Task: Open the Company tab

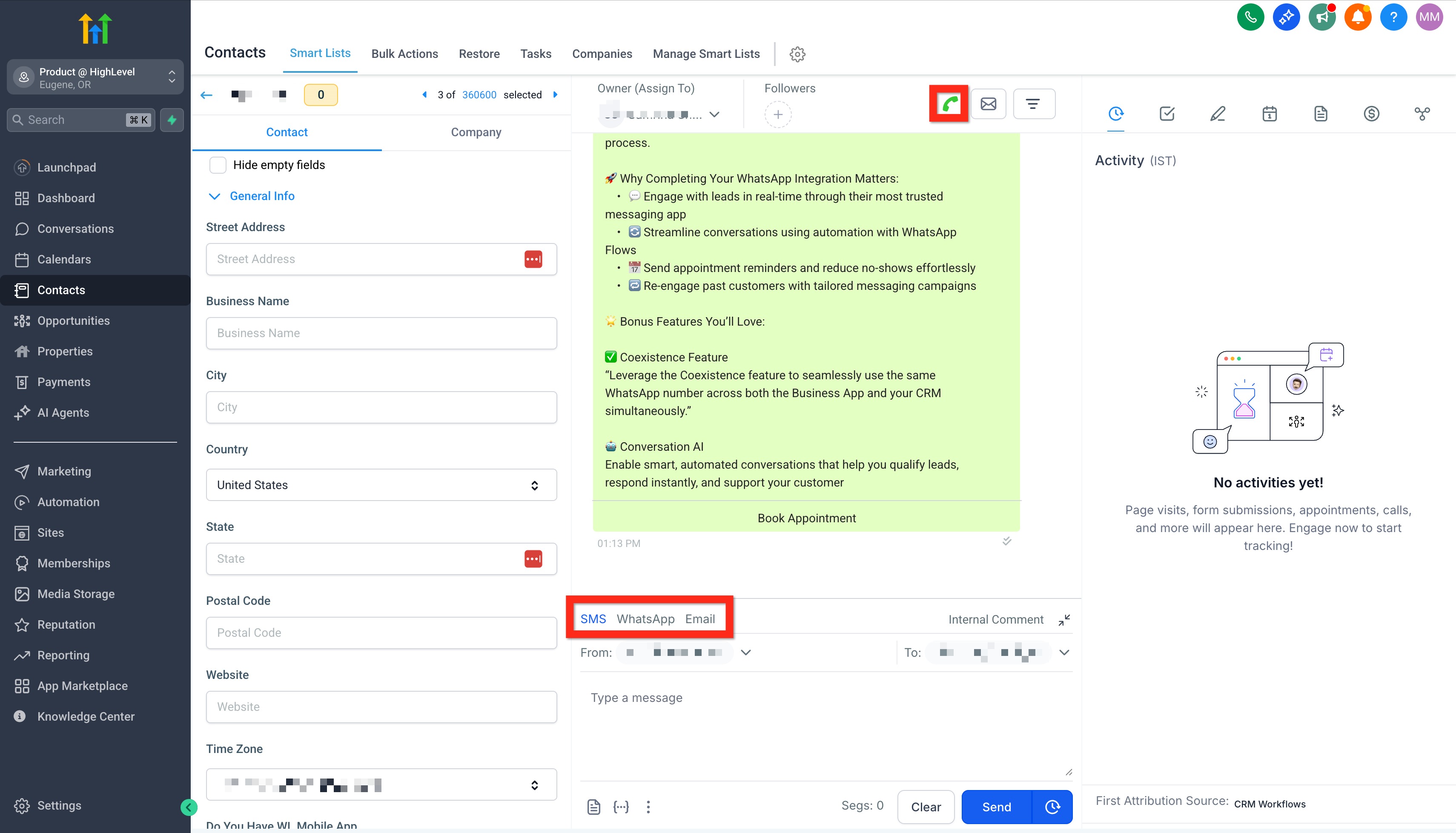Action: coord(476,132)
